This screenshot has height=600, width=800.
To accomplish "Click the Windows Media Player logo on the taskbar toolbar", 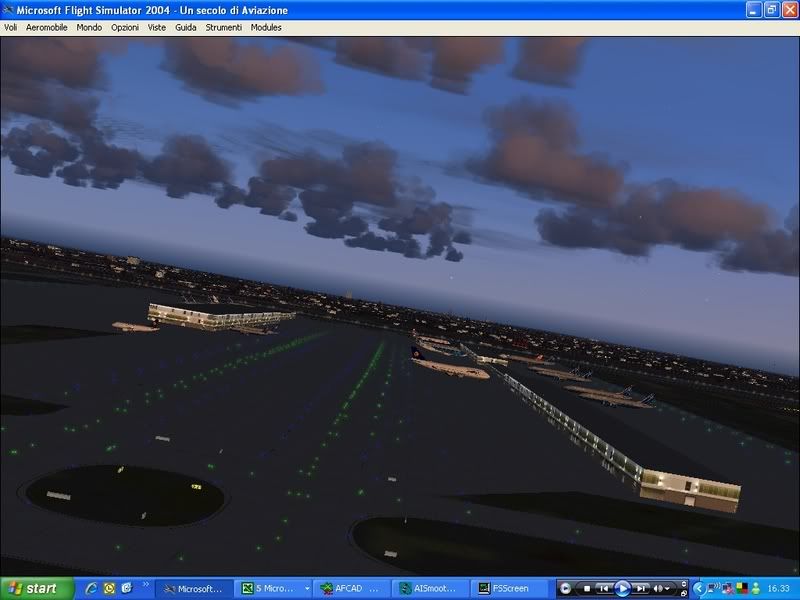I will click(x=565, y=589).
